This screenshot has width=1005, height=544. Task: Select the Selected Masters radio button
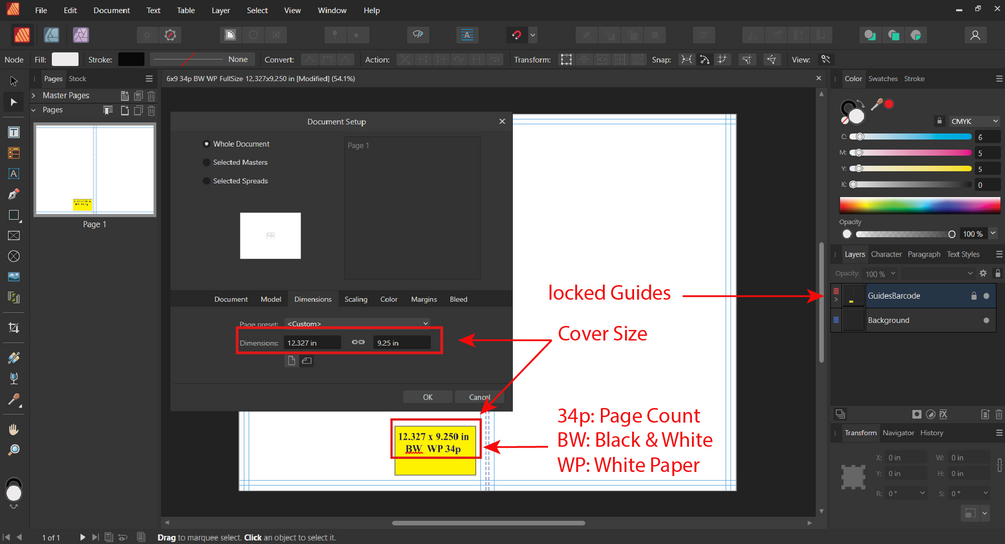[206, 163]
